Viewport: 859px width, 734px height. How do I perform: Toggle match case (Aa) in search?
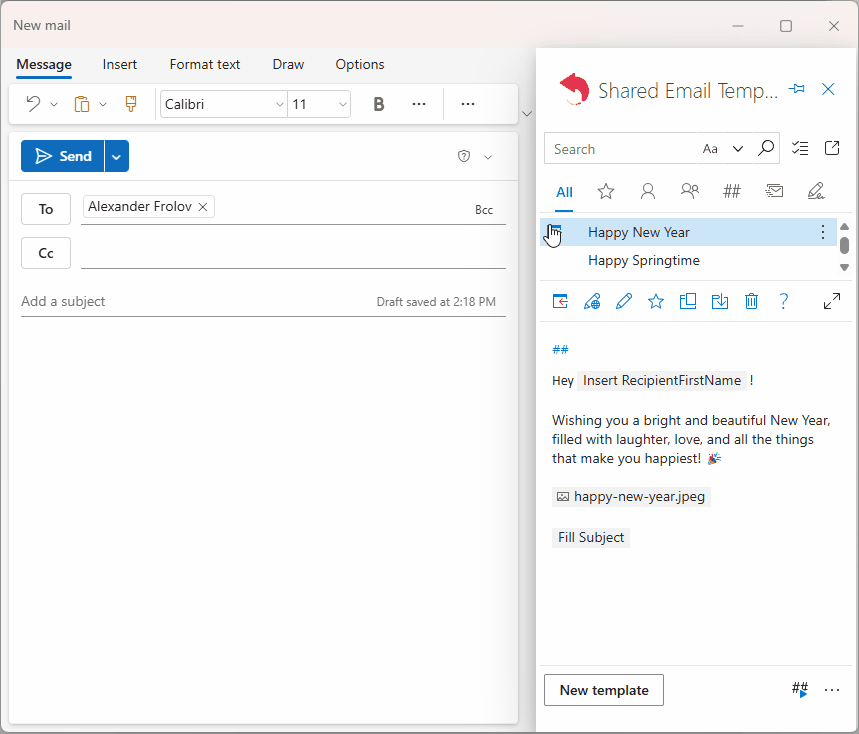click(x=710, y=148)
